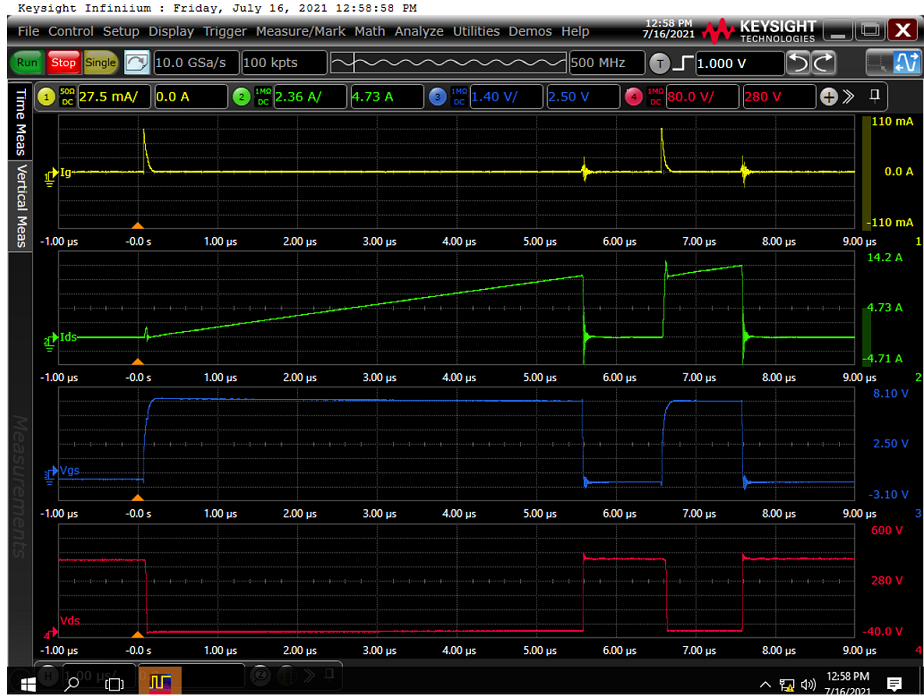This screenshot has height=696, width=924.
Task: Click the trigger T icon
Action: [x=659, y=63]
